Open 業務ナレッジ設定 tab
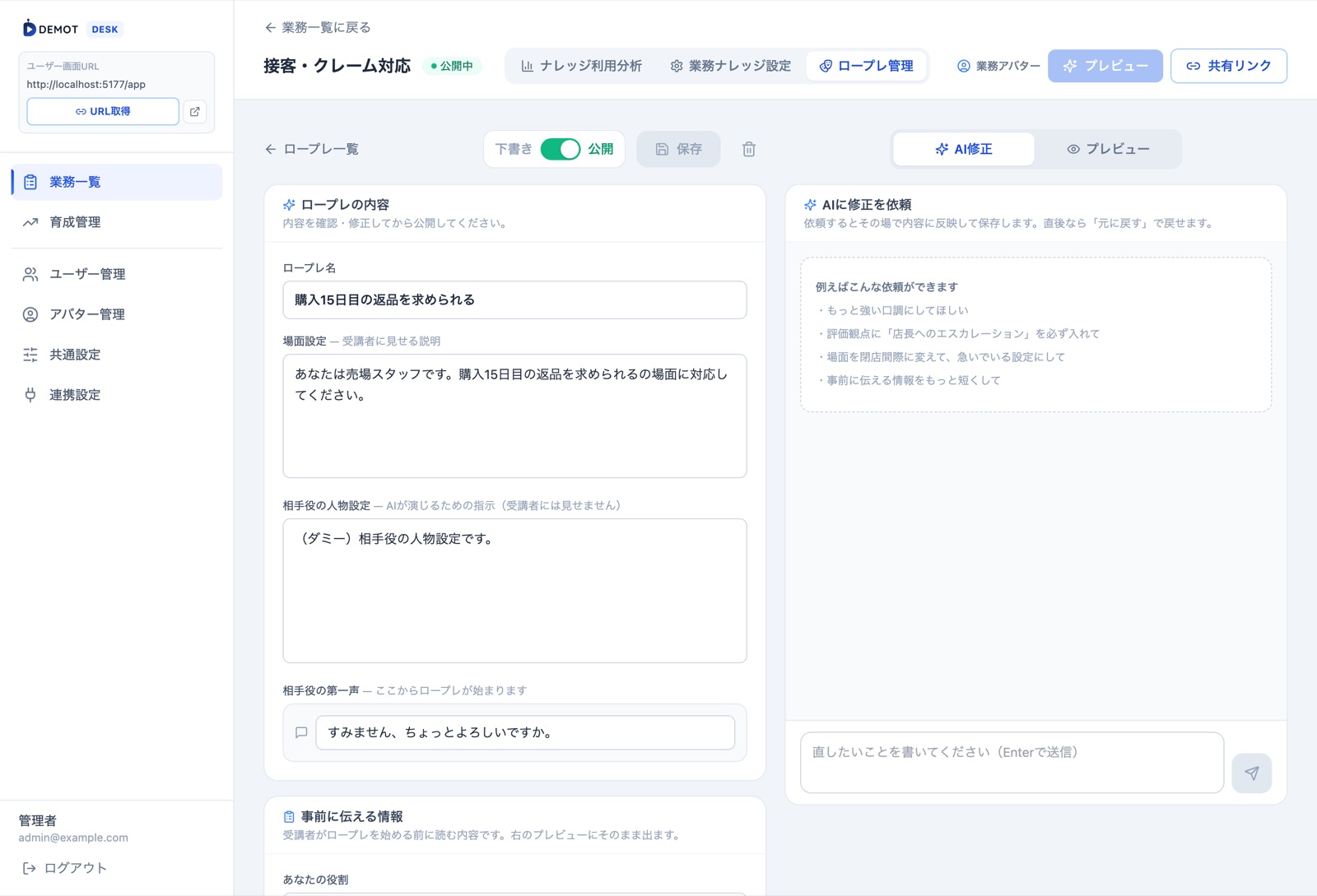Image resolution: width=1317 pixels, height=896 pixels. [x=730, y=66]
